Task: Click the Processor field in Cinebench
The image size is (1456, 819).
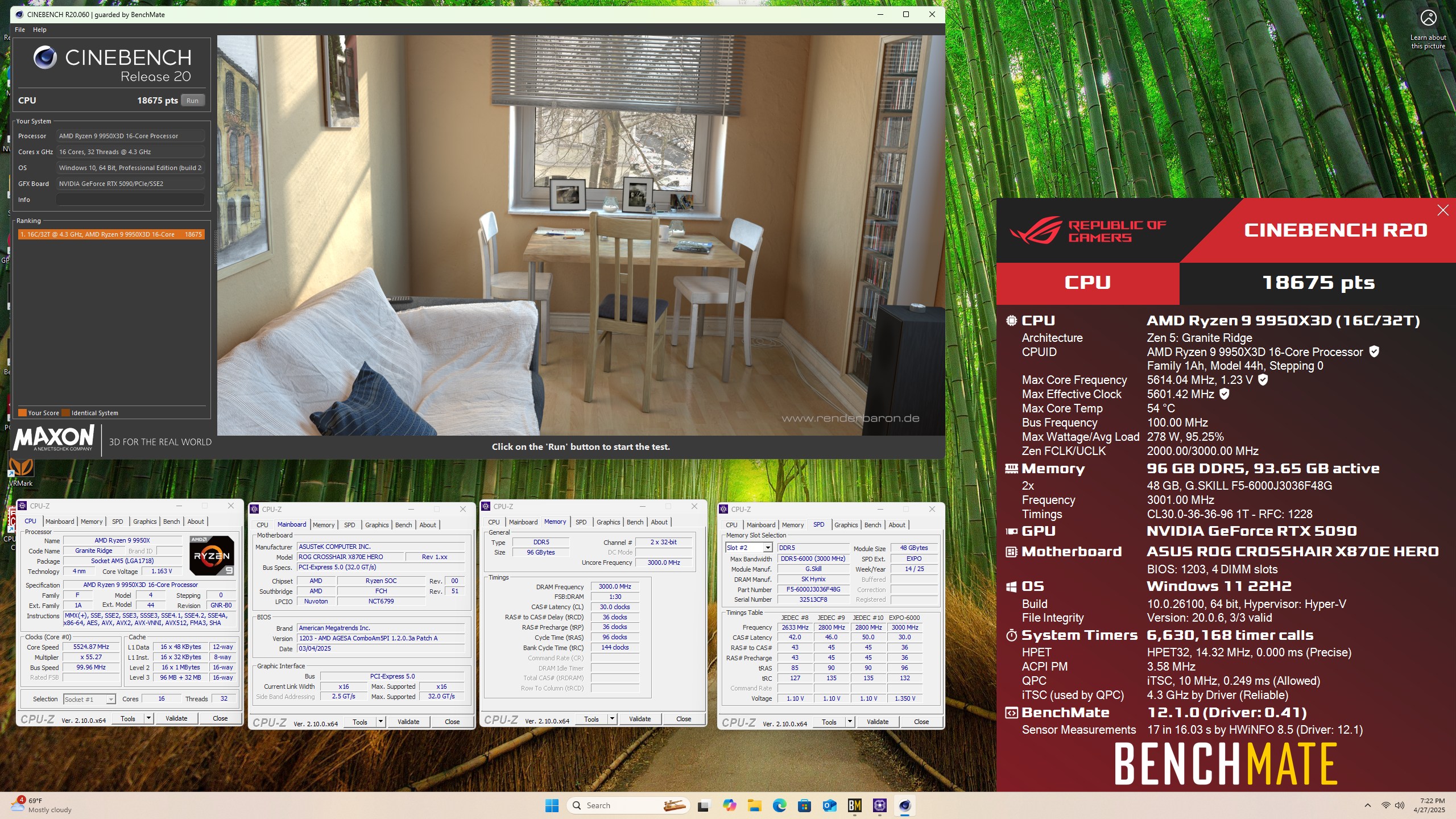Action: click(130, 136)
